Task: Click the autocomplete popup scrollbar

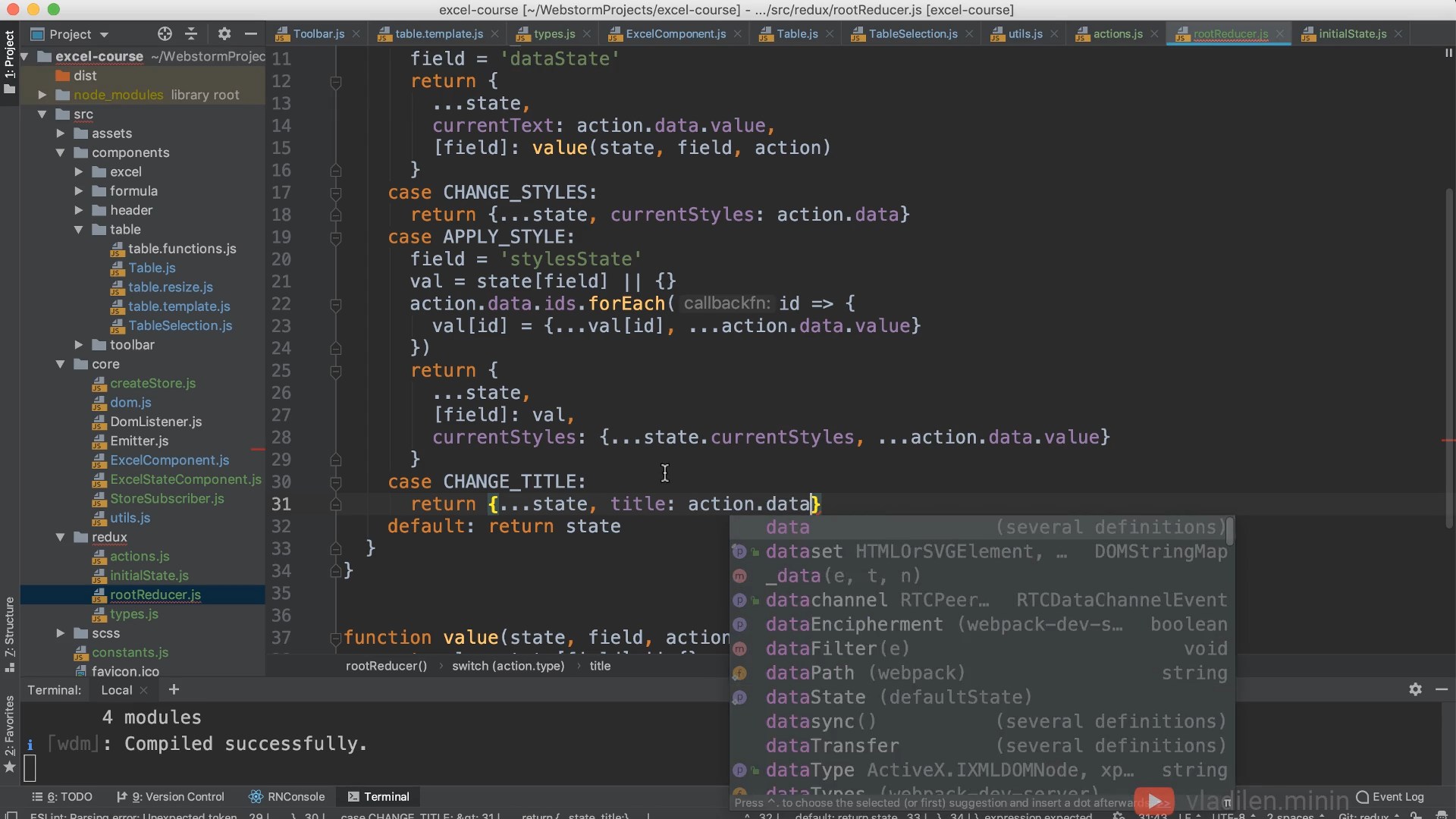Action: (x=1230, y=531)
